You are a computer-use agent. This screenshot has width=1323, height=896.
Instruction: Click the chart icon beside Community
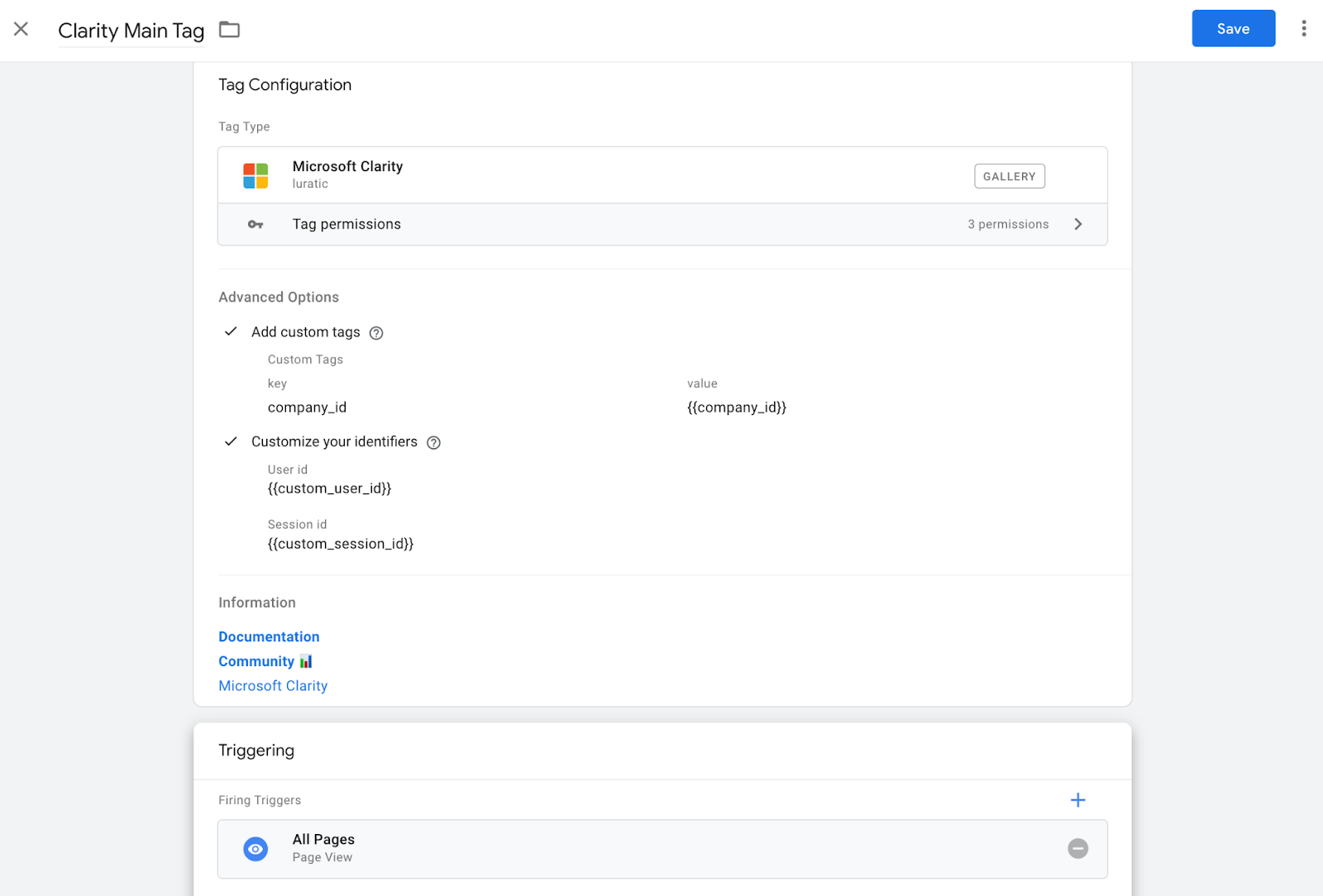coord(306,661)
